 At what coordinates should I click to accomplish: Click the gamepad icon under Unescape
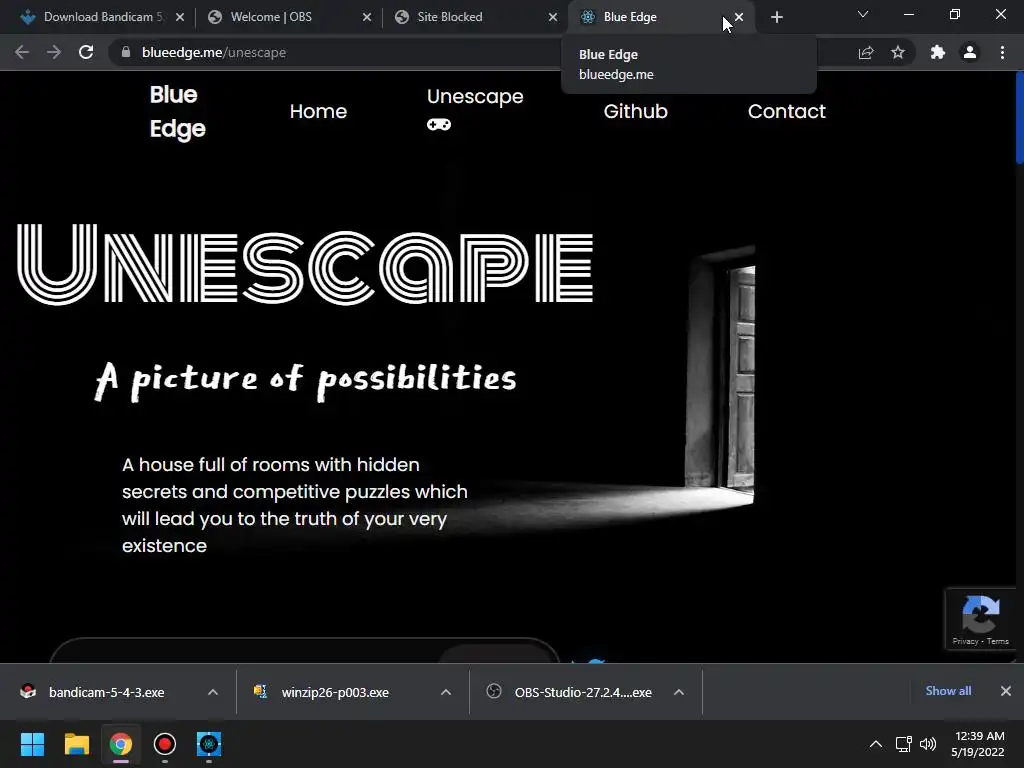(439, 124)
